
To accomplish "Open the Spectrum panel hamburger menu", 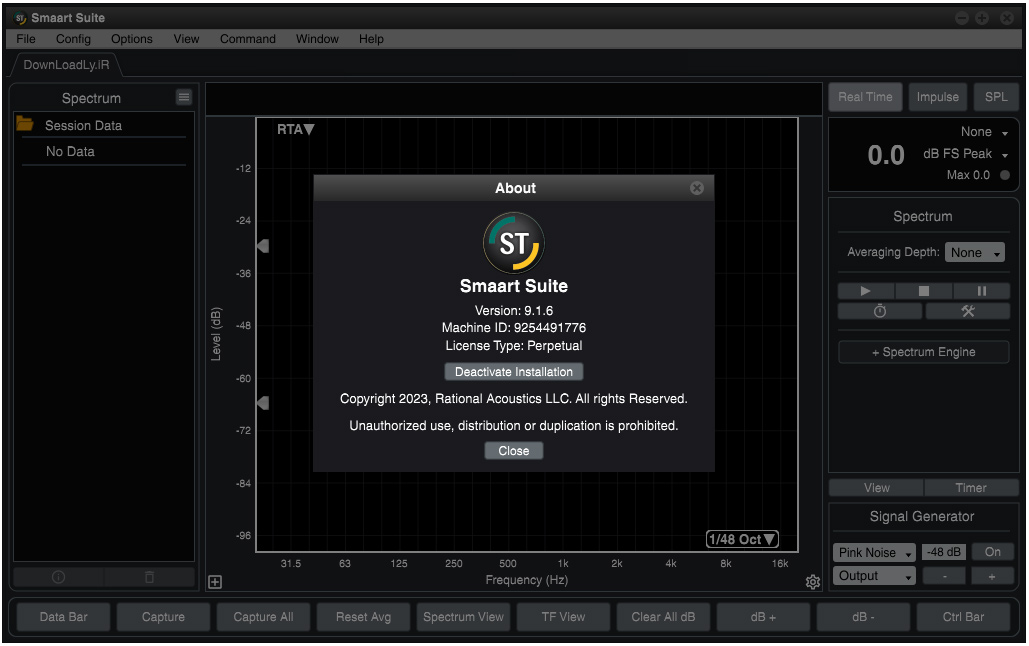I will pos(184,97).
